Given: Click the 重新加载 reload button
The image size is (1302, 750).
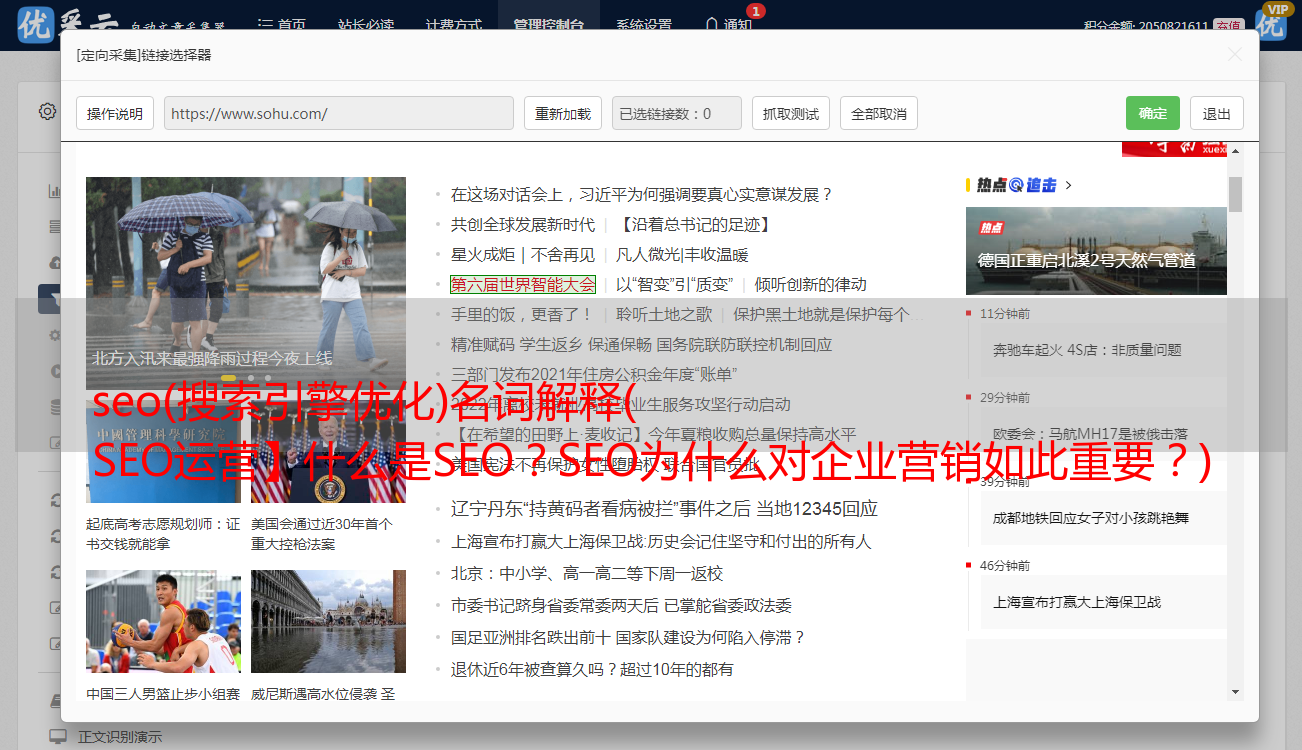Looking at the screenshot, I should [x=563, y=113].
